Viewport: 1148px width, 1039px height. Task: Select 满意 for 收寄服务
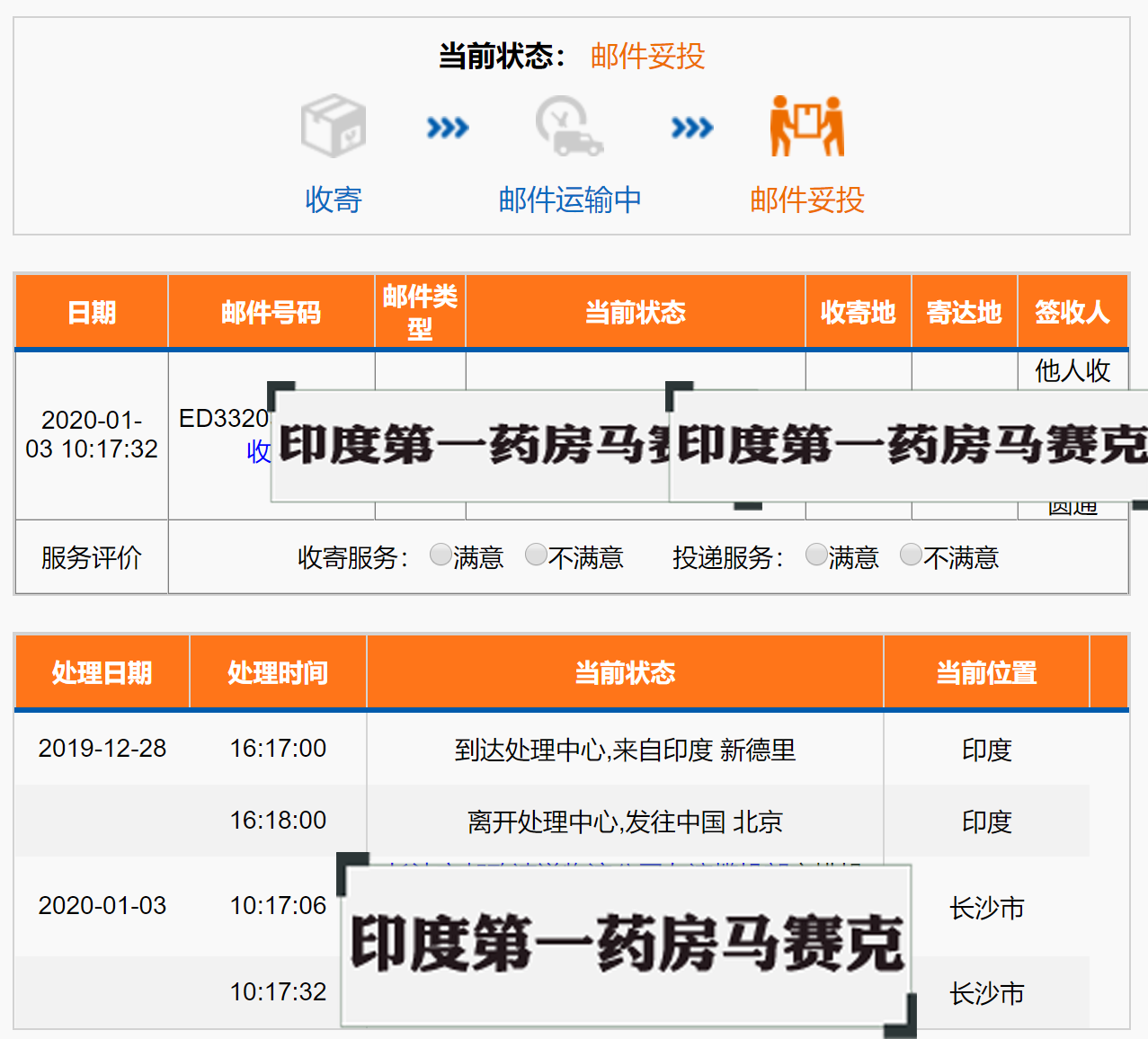[441, 555]
